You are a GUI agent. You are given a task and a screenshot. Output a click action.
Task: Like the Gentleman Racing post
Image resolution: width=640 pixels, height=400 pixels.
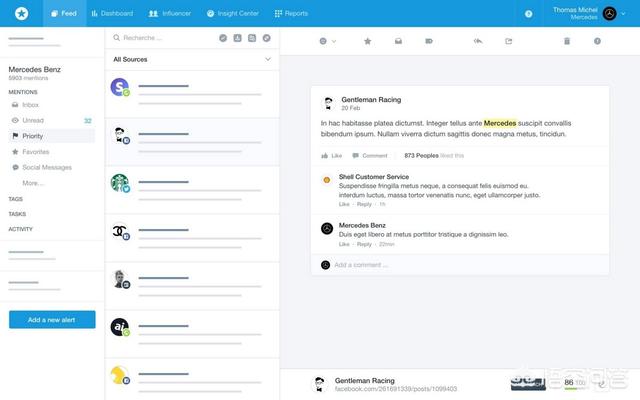click(331, 156)
